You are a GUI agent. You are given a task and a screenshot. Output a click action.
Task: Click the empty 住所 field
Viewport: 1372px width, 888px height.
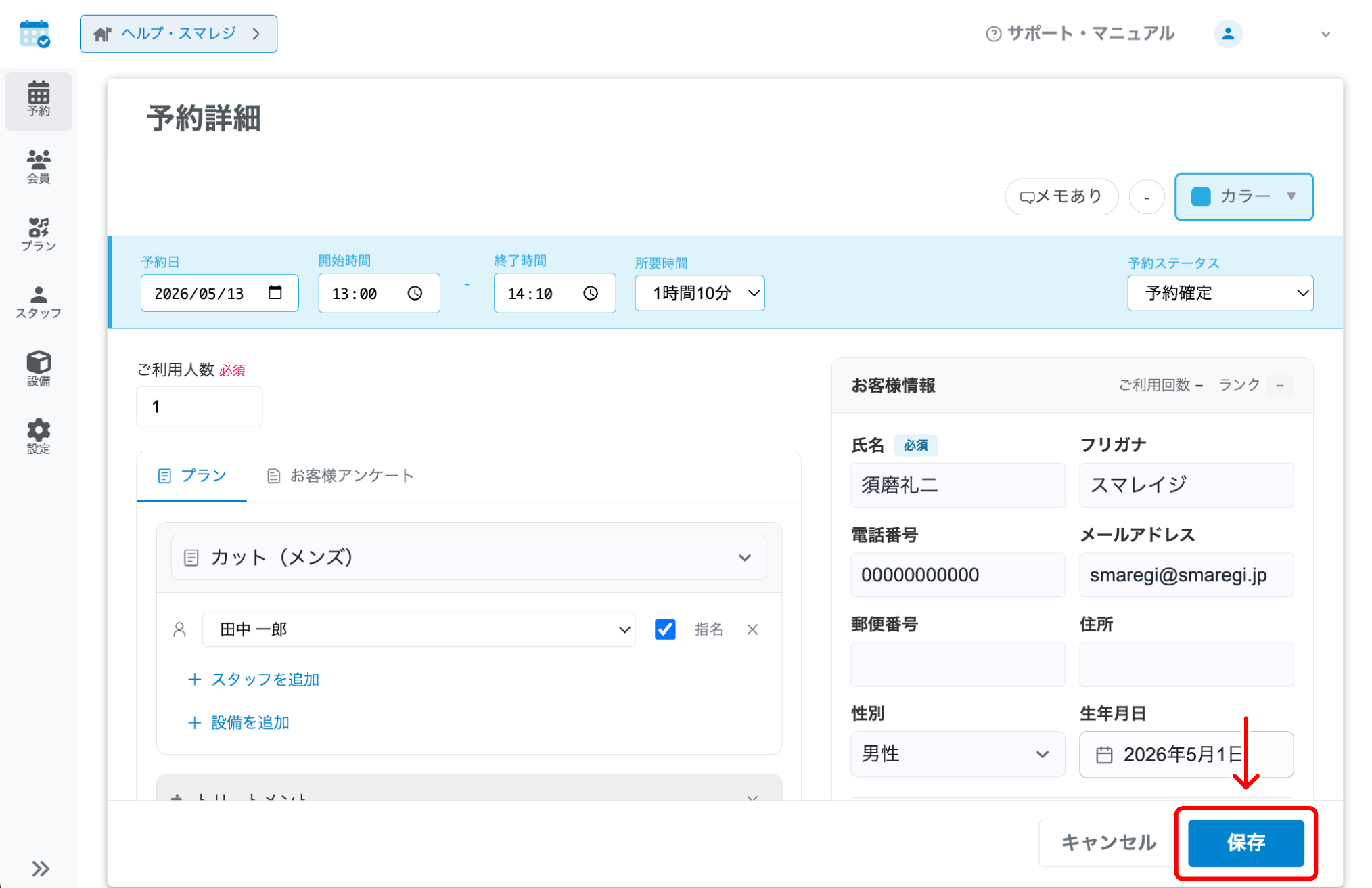click(x=1186, y=664)
